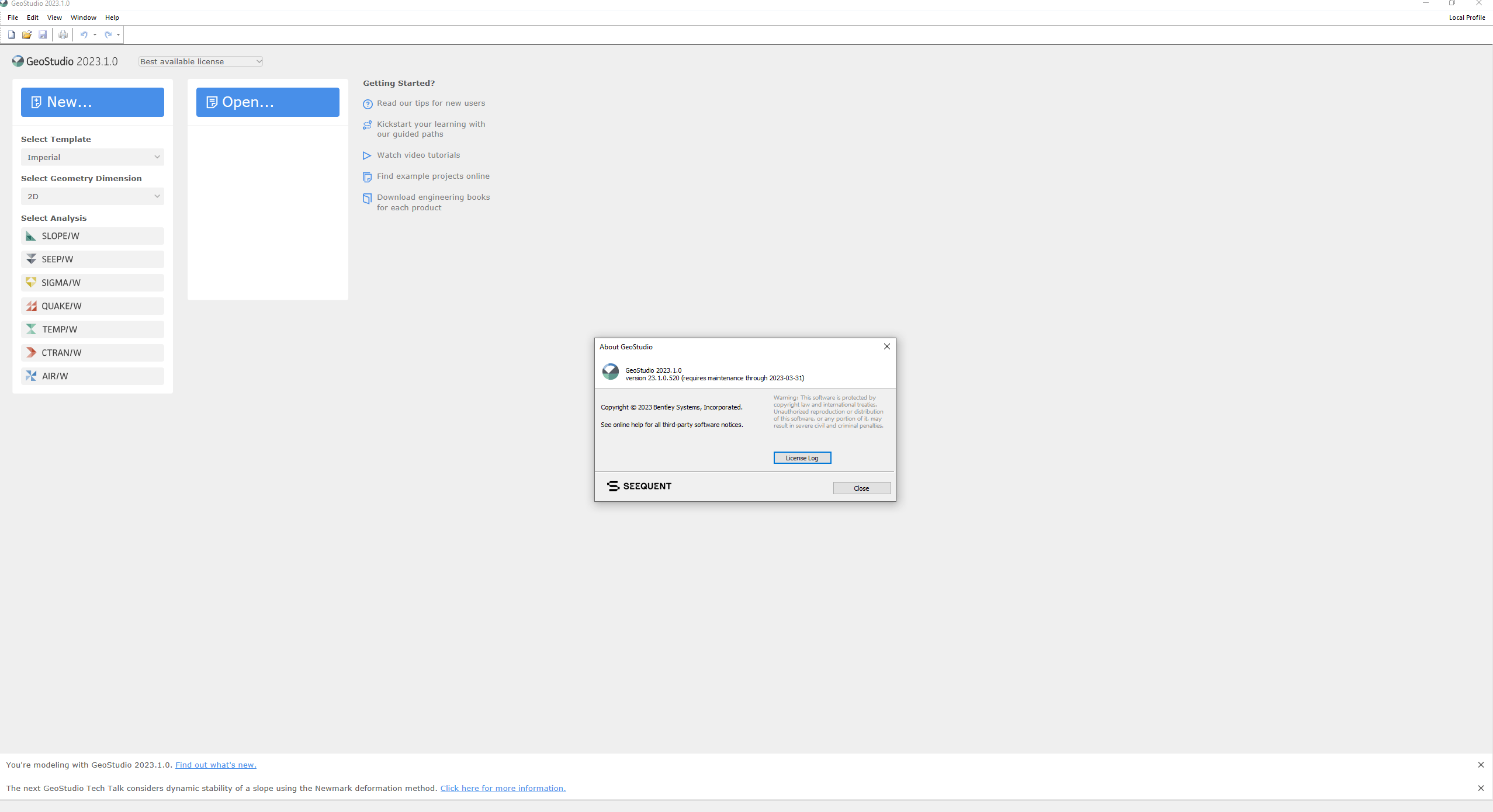Click the engineering books icon
The width and height of the screenshot is (1493, 812).
tap(367, 199)
